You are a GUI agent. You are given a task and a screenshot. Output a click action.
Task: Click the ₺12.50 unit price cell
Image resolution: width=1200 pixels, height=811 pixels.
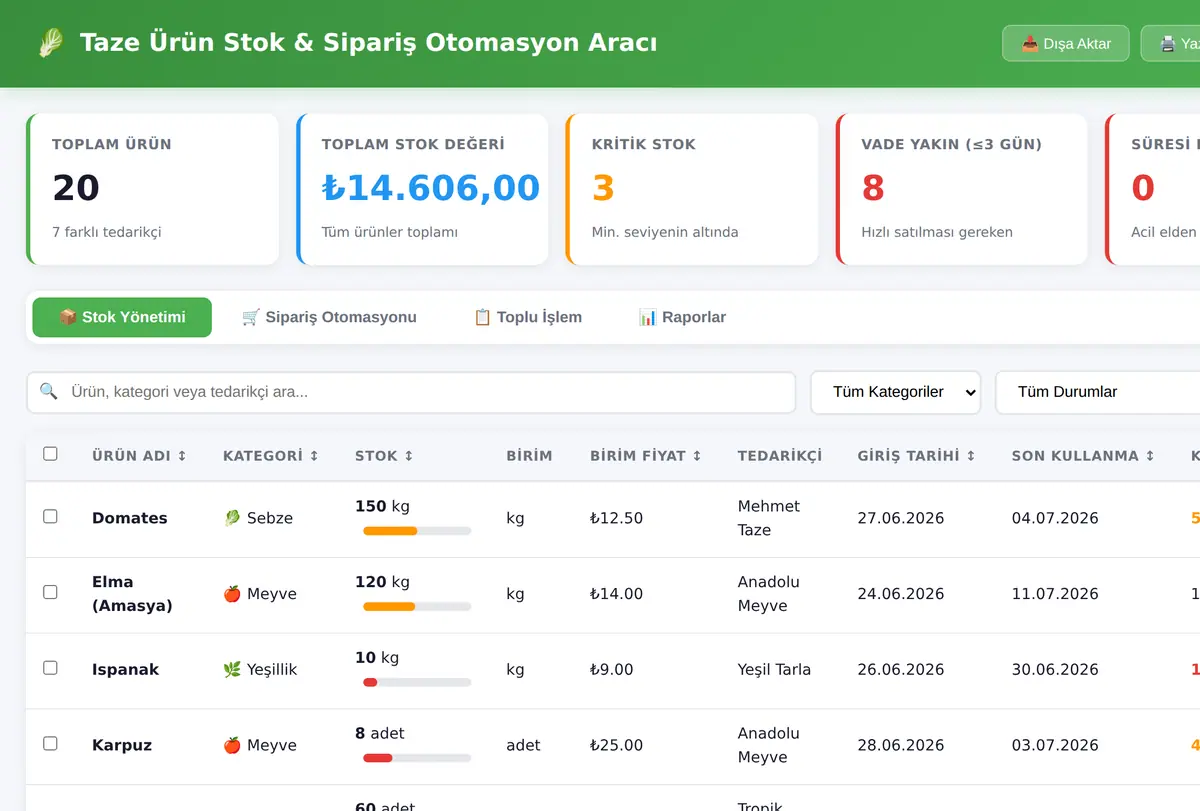[x=617, y=518]
